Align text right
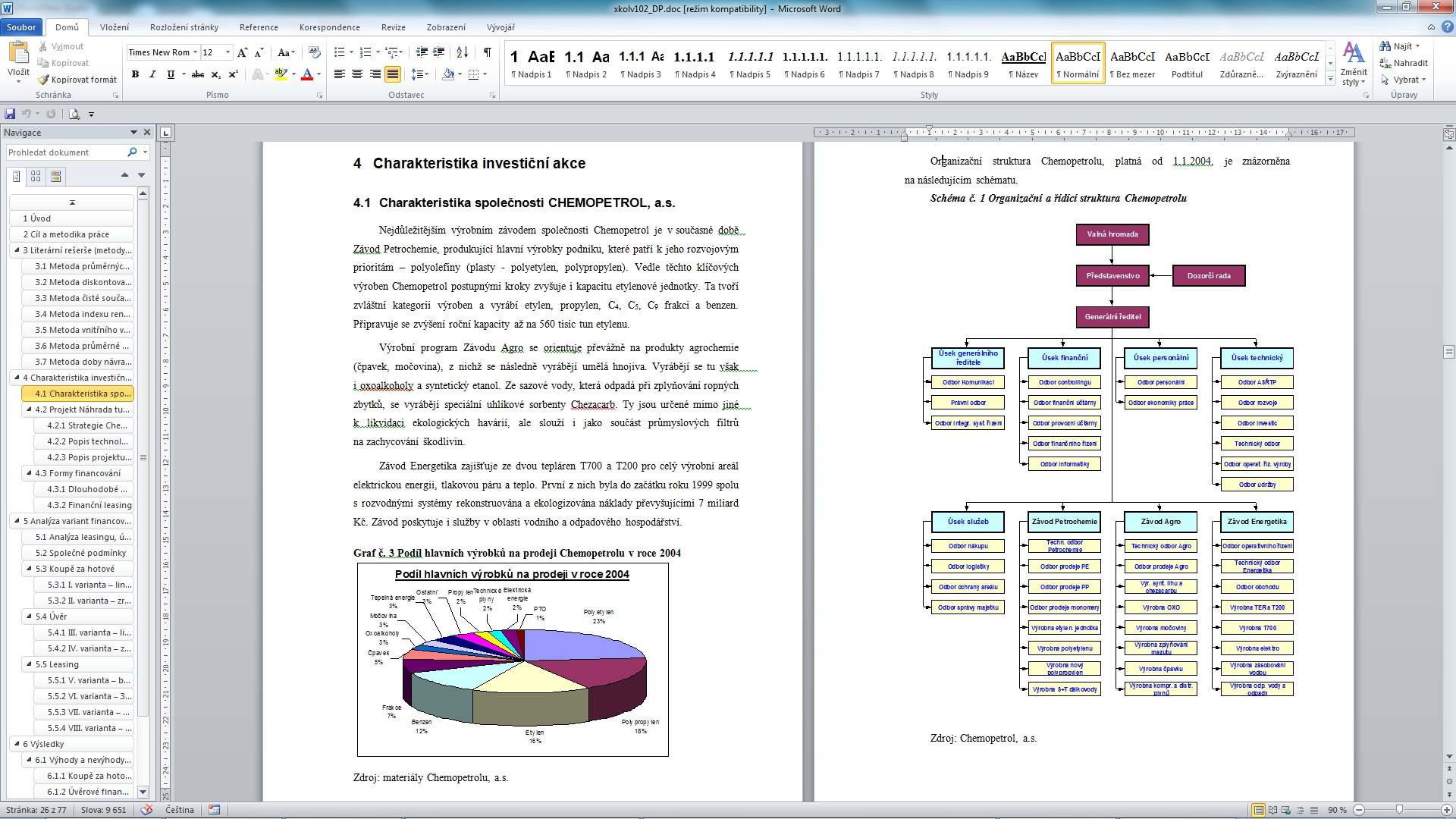 pos(375,74)
